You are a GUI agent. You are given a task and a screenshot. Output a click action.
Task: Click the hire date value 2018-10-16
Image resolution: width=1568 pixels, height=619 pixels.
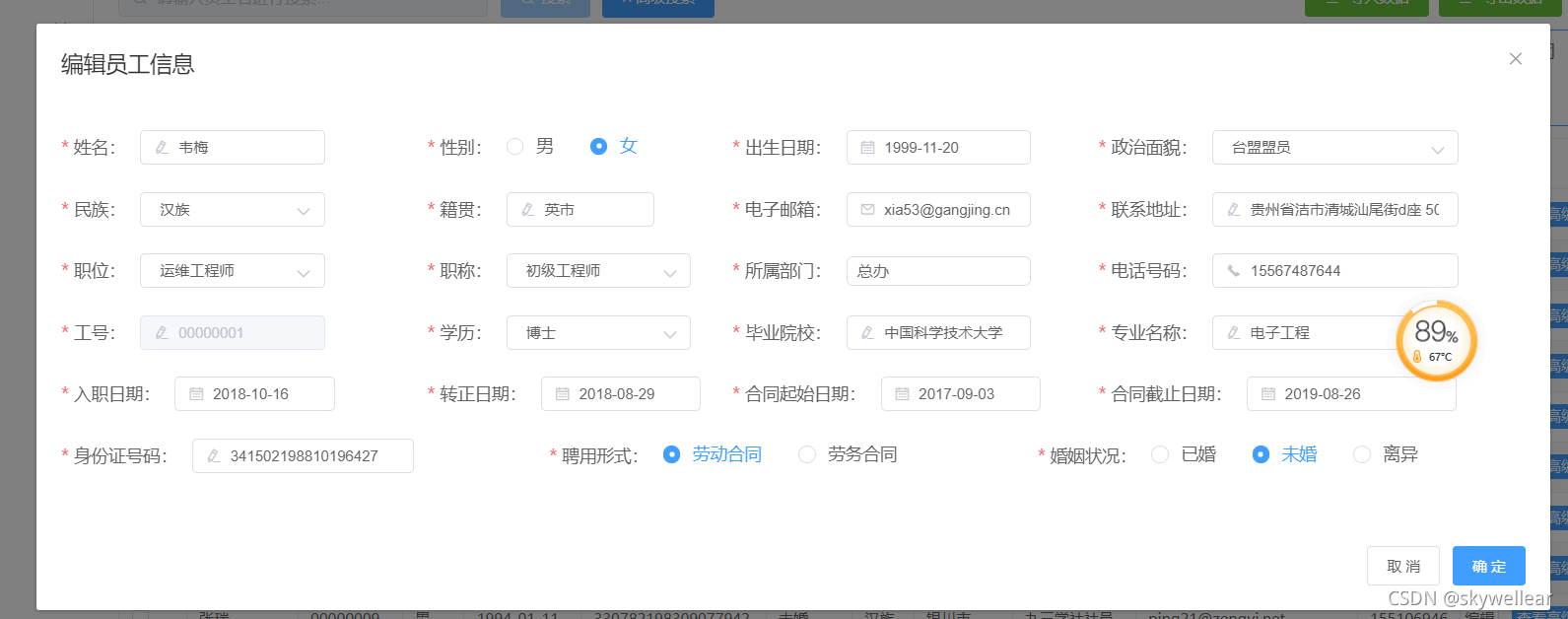click(x=250, y=394)
